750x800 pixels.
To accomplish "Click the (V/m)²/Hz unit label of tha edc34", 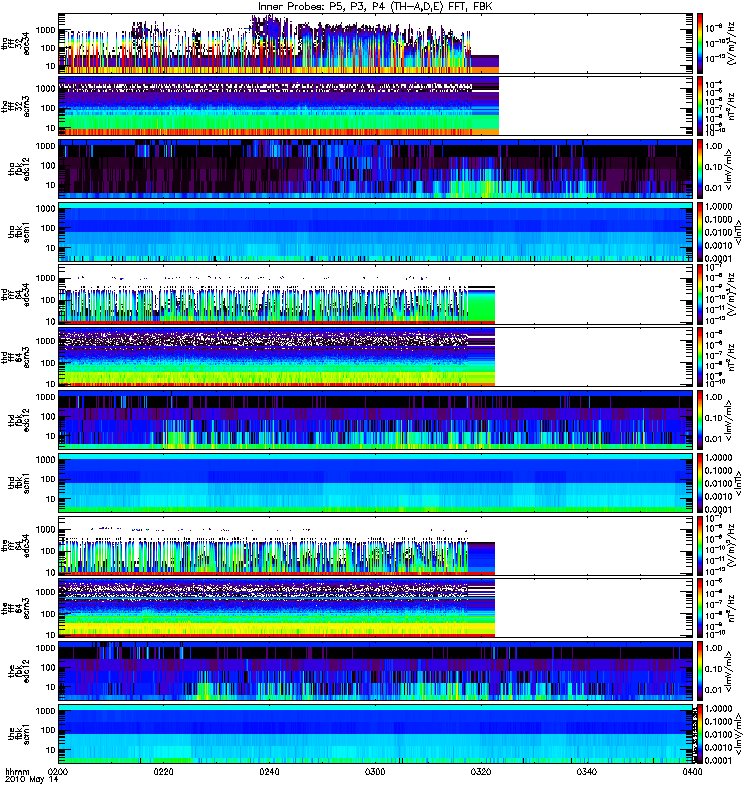I will click(x=731, y=43).
